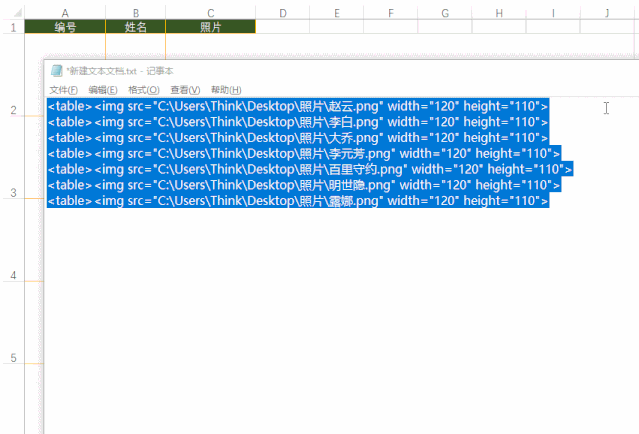This screenshot has height=434, width=639.
Task: Click empty cell G1 in Excel
Action: coord(445,27)
